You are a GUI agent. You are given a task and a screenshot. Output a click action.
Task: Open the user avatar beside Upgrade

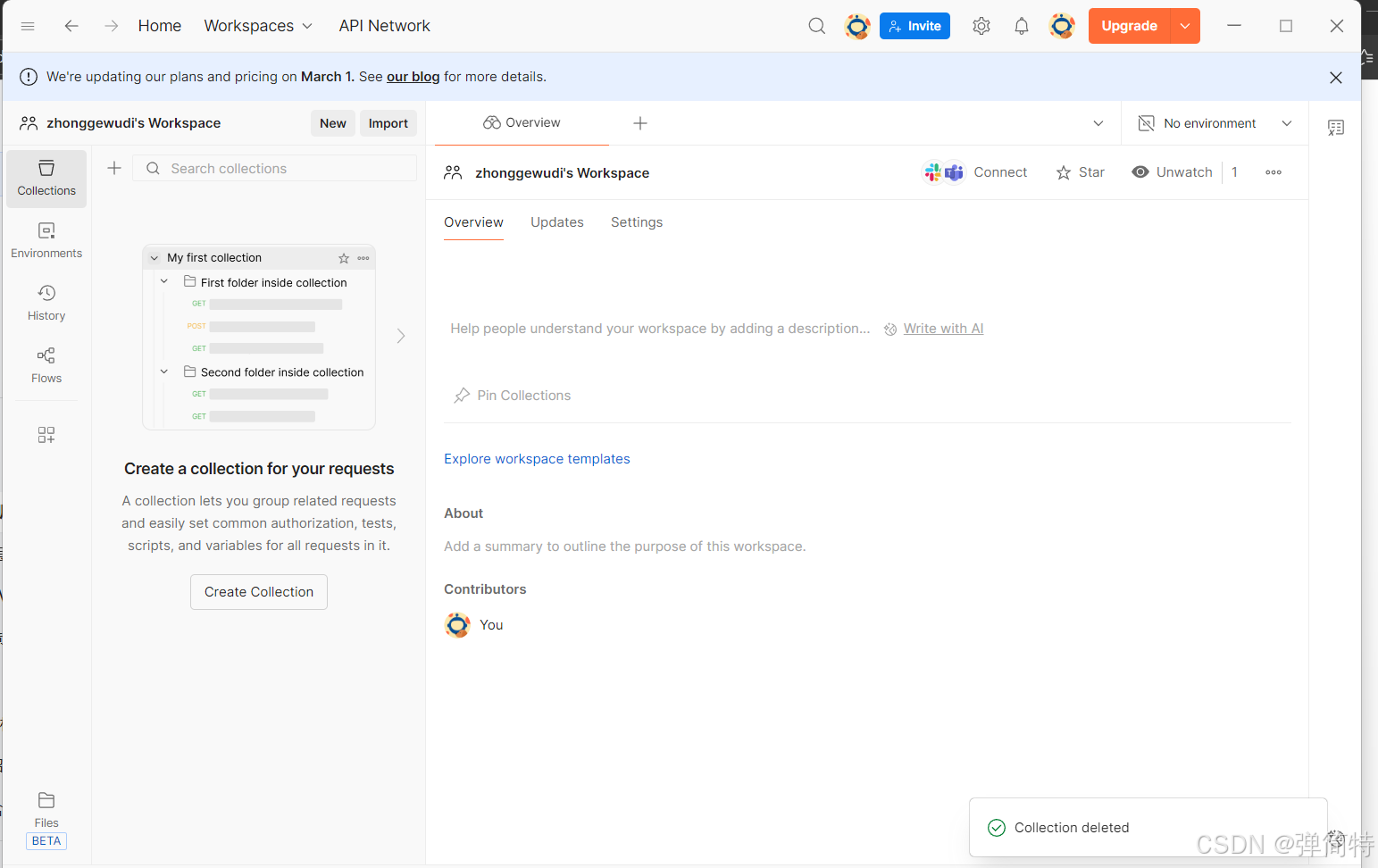1062,26
